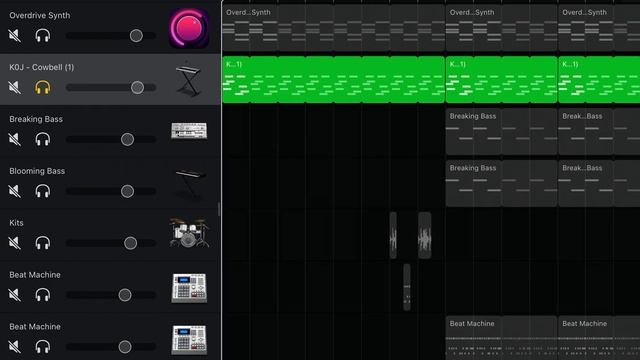Mute the Kits track
Screen dimensions: 640x360
15,243
